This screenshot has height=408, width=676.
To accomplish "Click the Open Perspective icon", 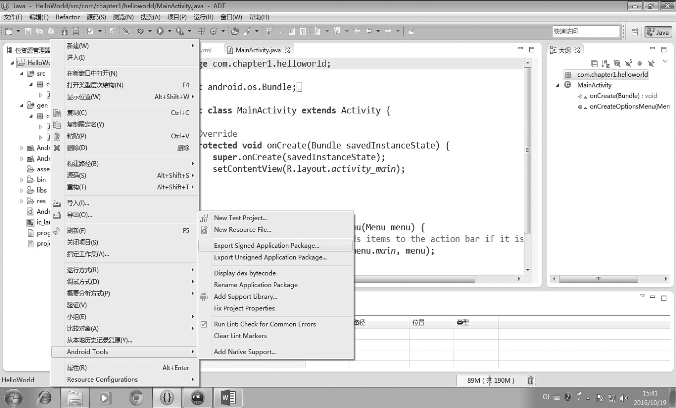I will point(635,31).
